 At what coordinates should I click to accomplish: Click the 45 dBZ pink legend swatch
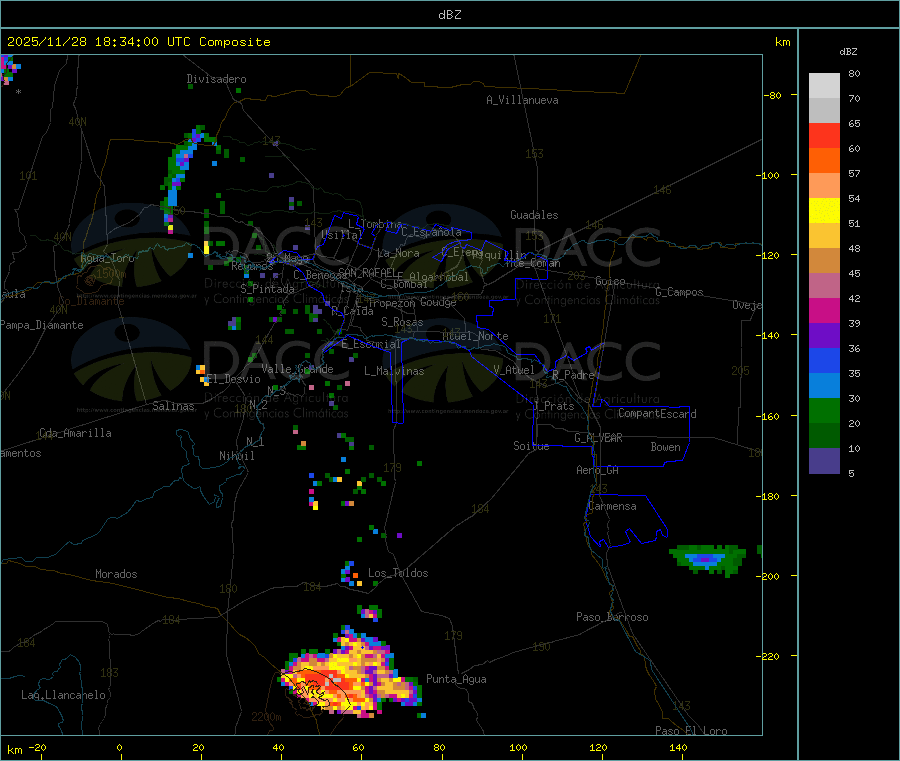pyautogui.click(x=824, y=286)
